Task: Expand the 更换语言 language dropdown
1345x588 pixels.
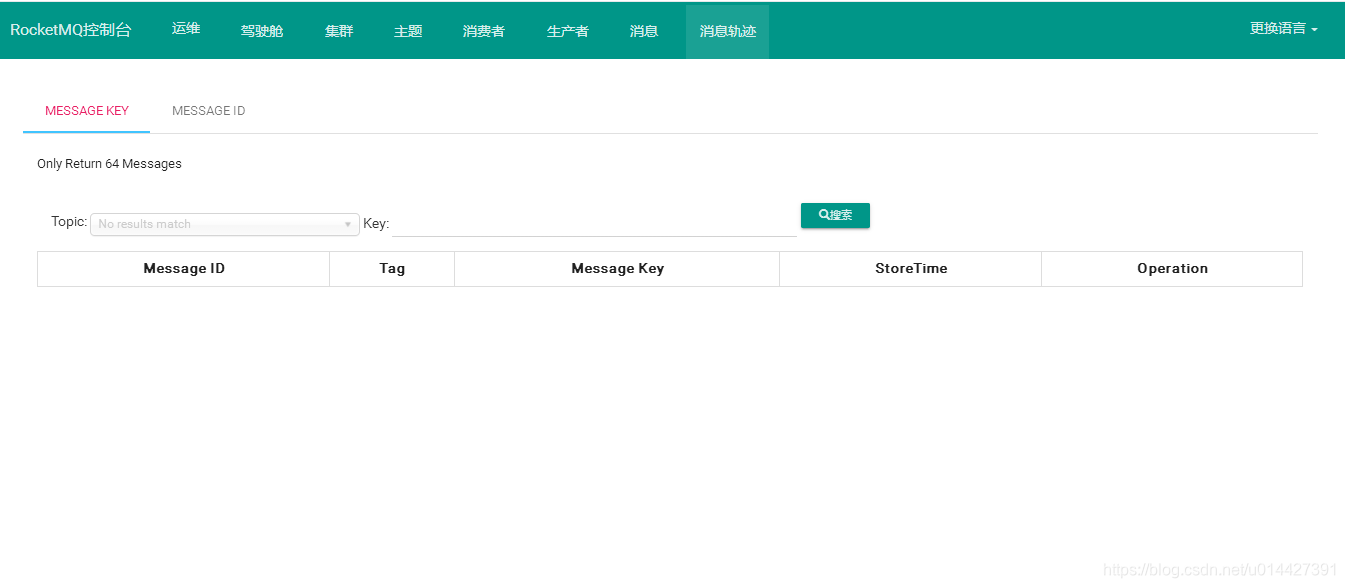Action: coord(1283,29)
